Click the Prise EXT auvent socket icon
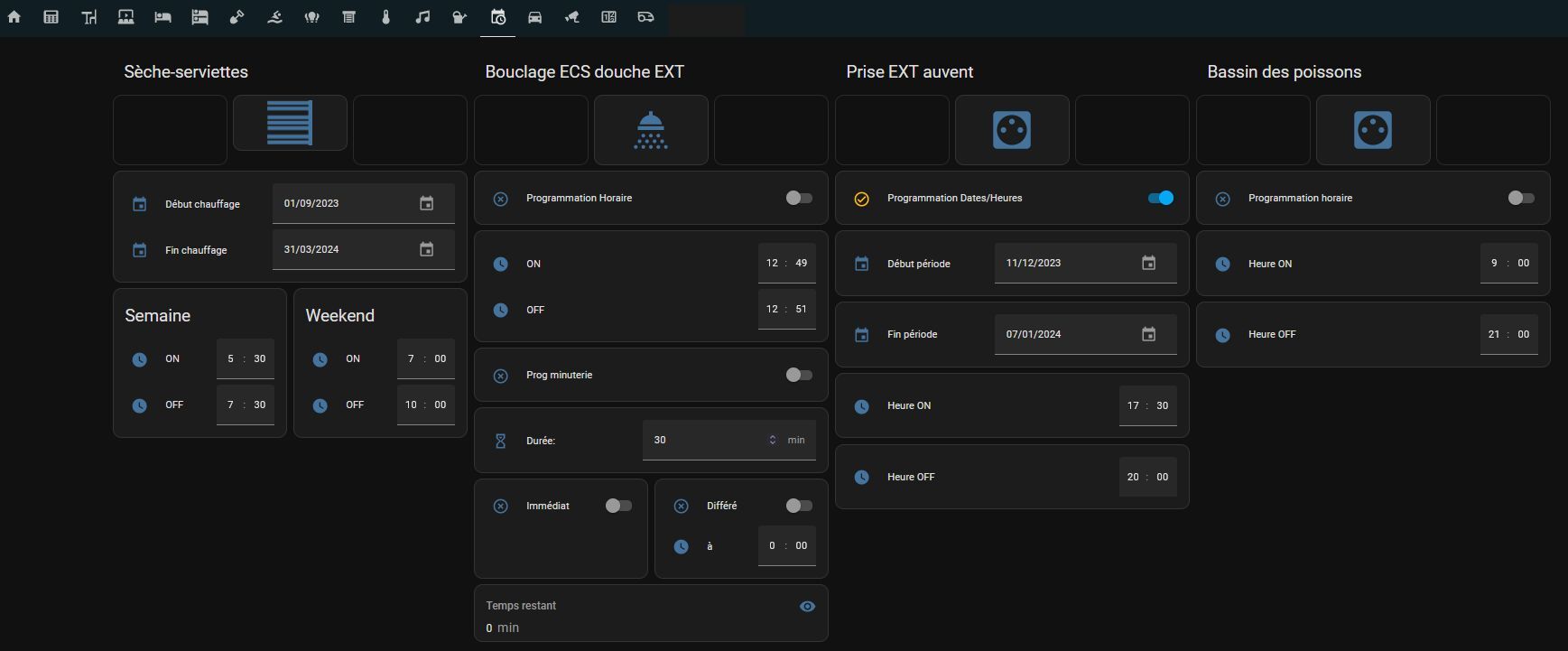1568x651 pixels. pos(1012,130)
